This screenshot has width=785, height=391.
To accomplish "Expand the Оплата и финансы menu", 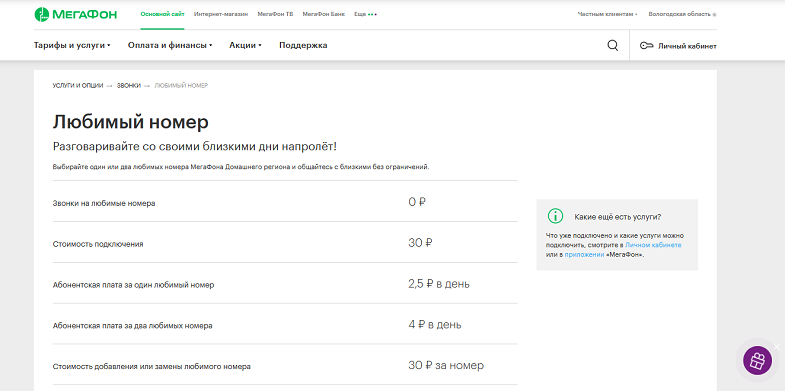I will [170, 46].
